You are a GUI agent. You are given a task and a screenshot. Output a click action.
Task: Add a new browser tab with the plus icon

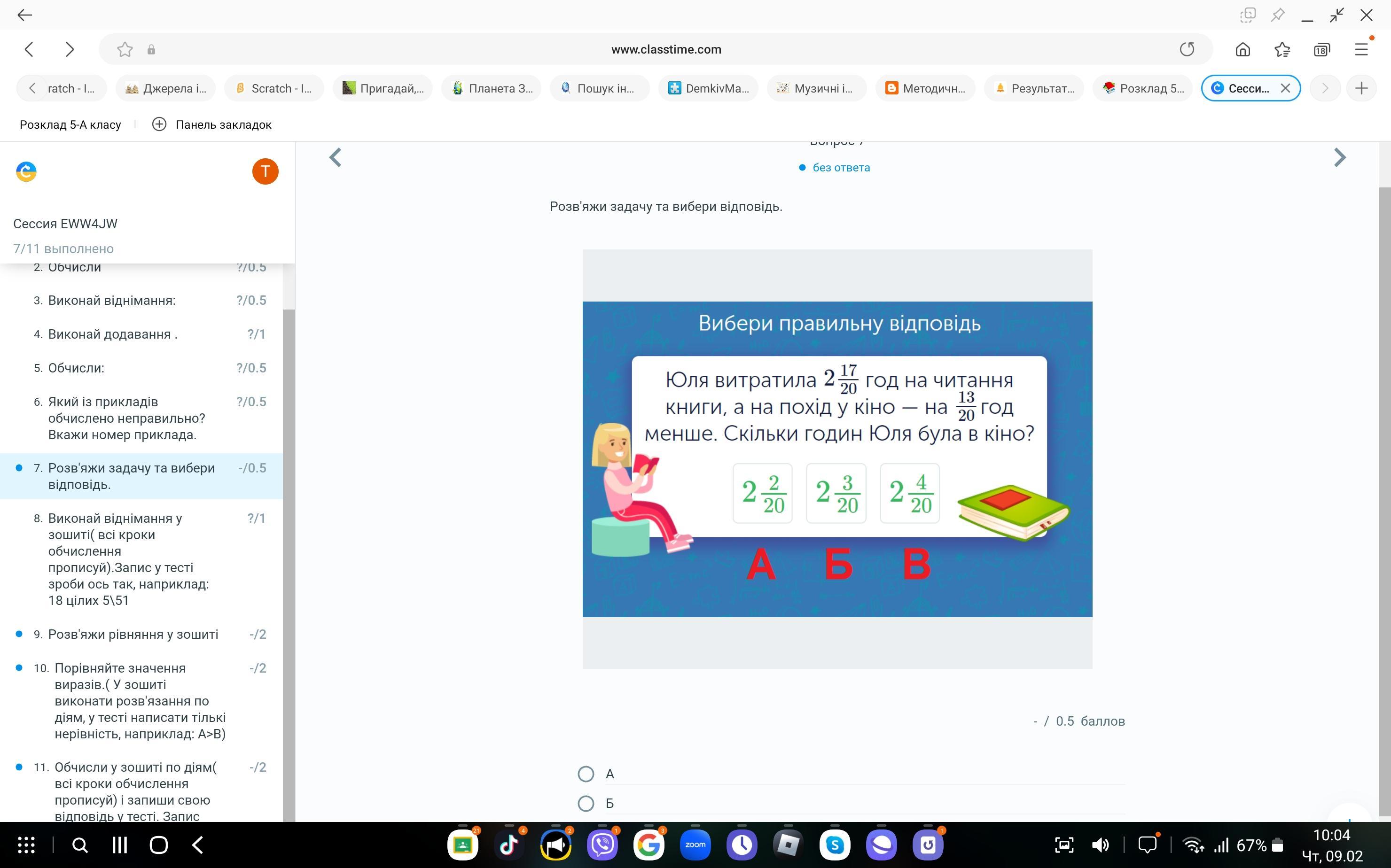tap(1361, 88)
